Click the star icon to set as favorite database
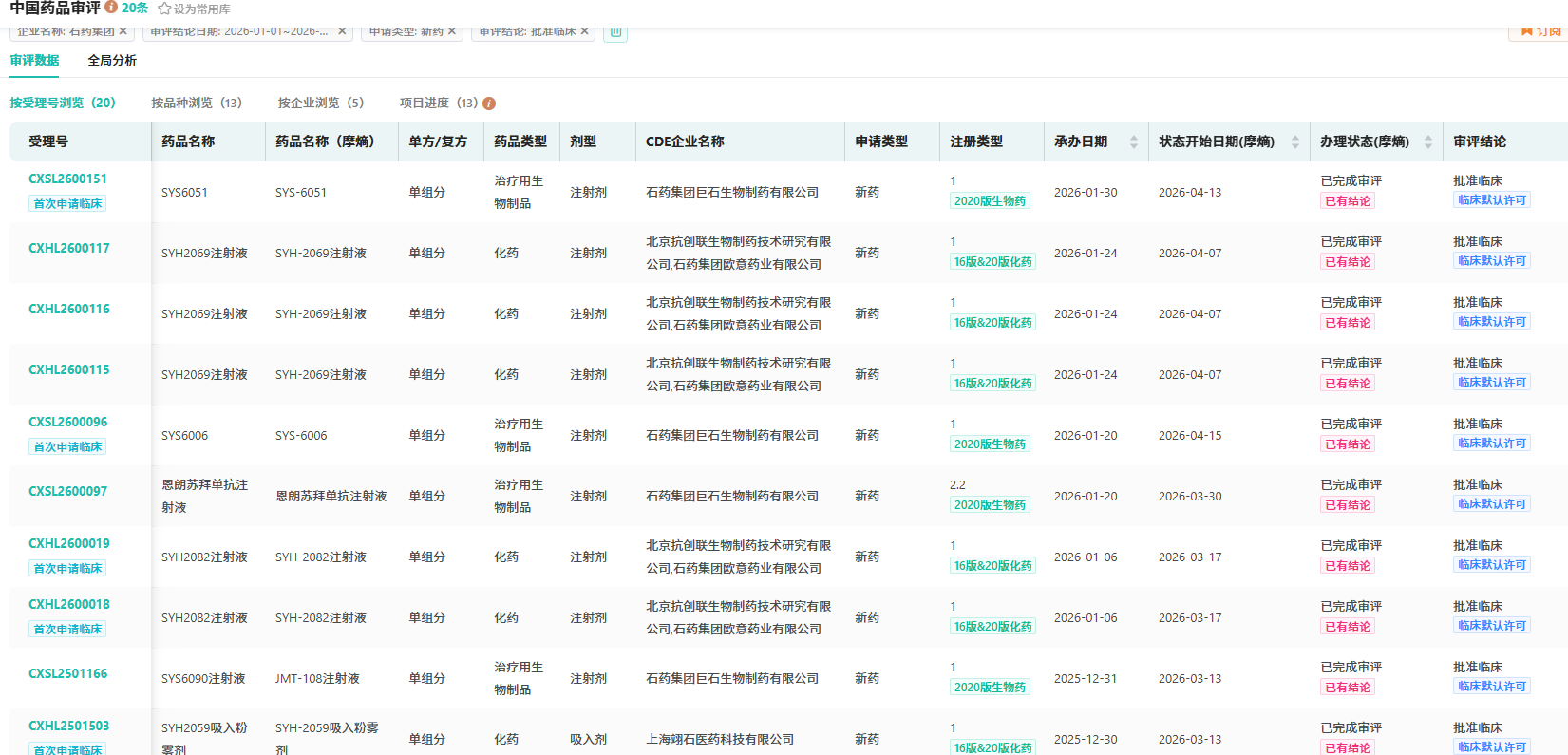1568x755 pixels. click(164, 9)
